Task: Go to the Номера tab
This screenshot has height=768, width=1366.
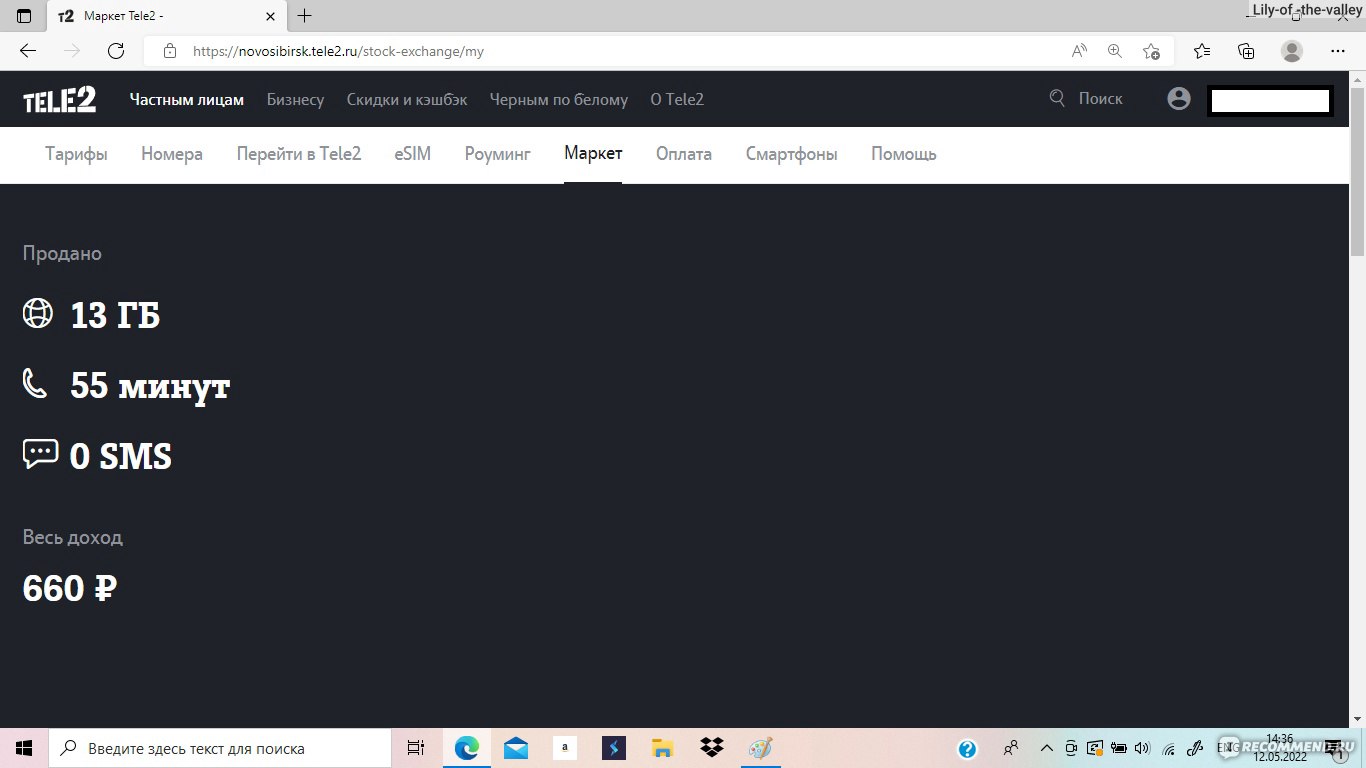Action: pyautogui.click(x=172, y=154)
